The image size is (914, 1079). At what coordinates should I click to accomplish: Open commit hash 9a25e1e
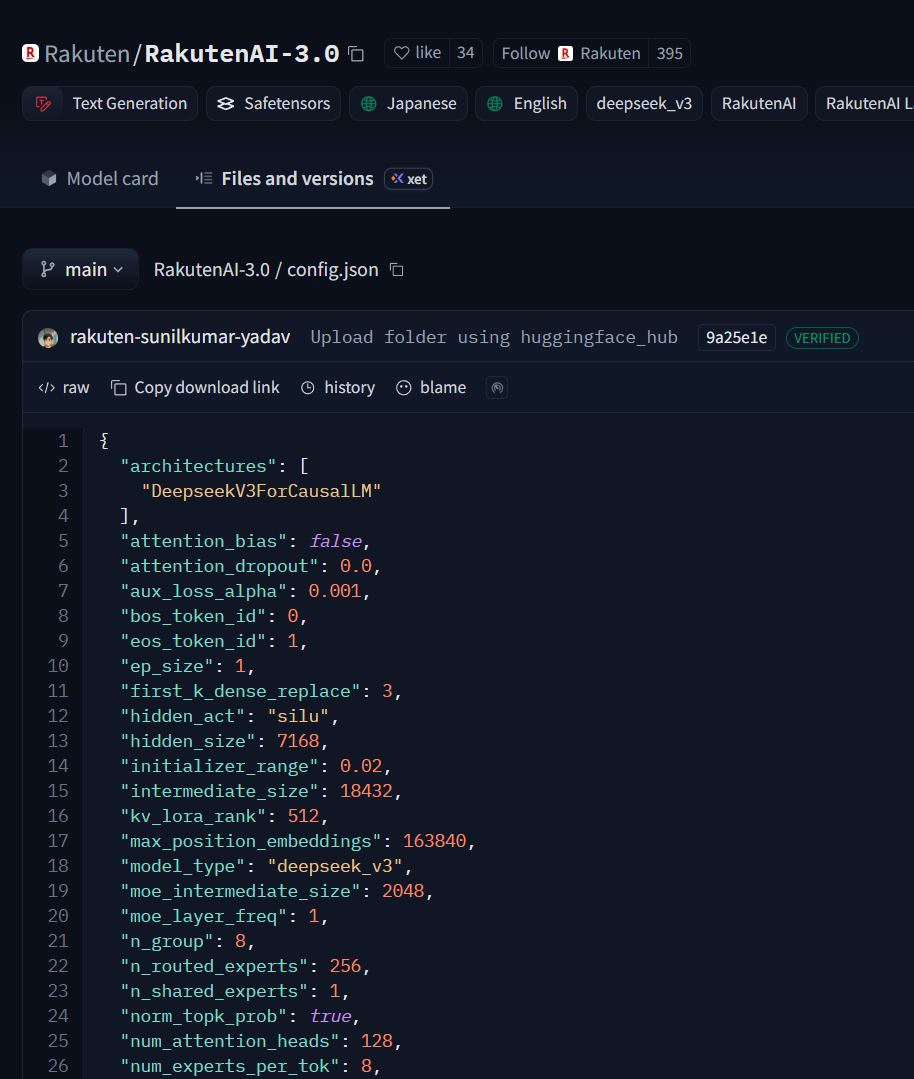click(736, 338)
